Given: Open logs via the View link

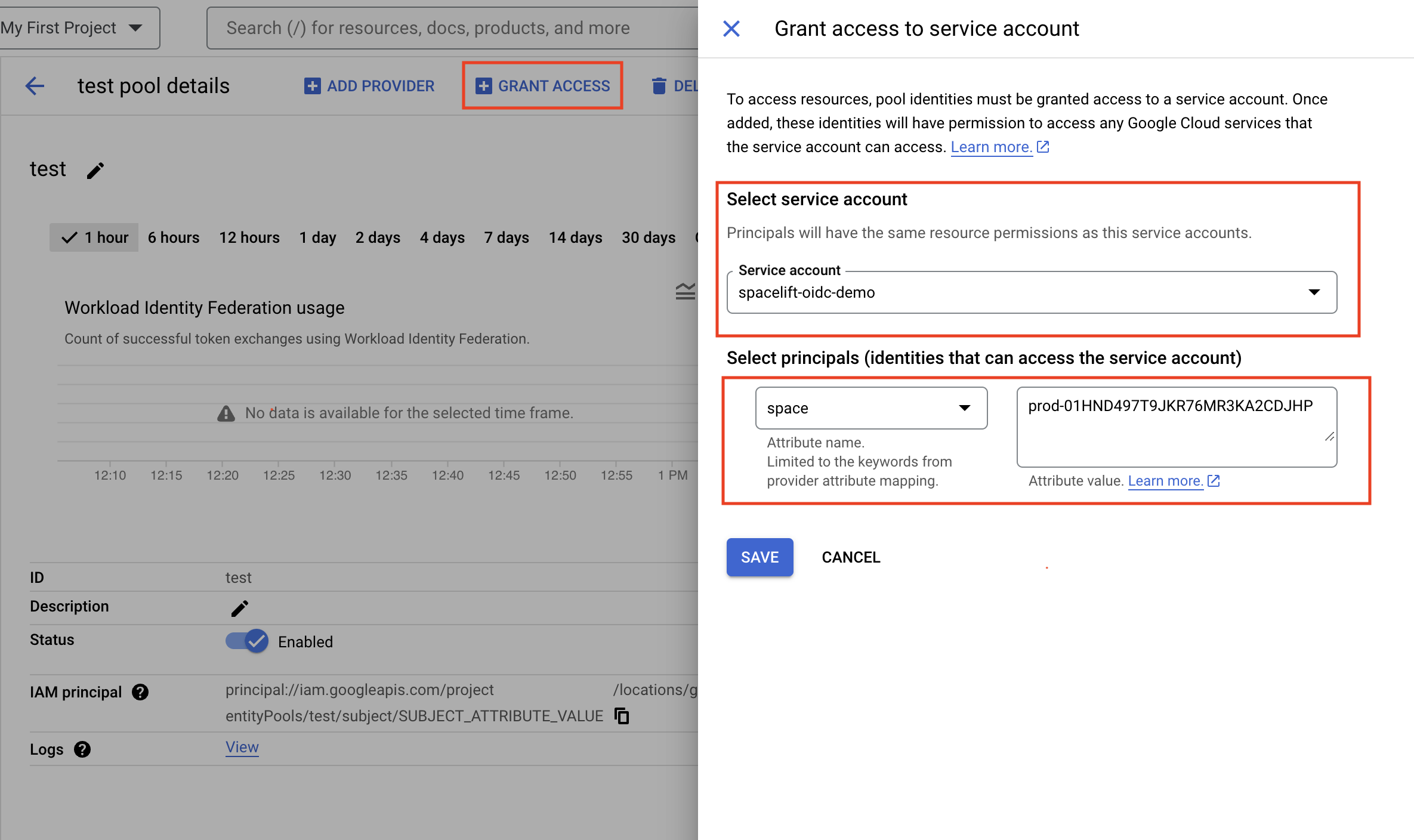Looking at the screenshot, I should coord(242,747).
